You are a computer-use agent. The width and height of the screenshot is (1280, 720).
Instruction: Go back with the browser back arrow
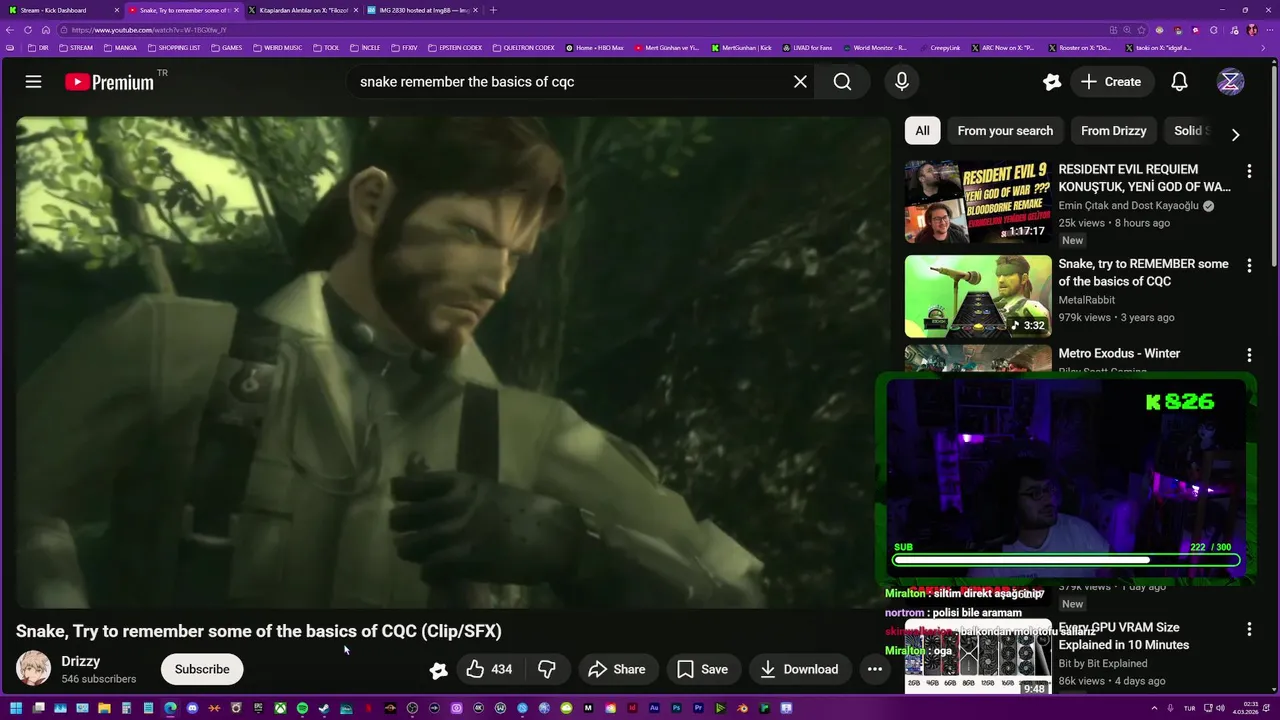10,30
